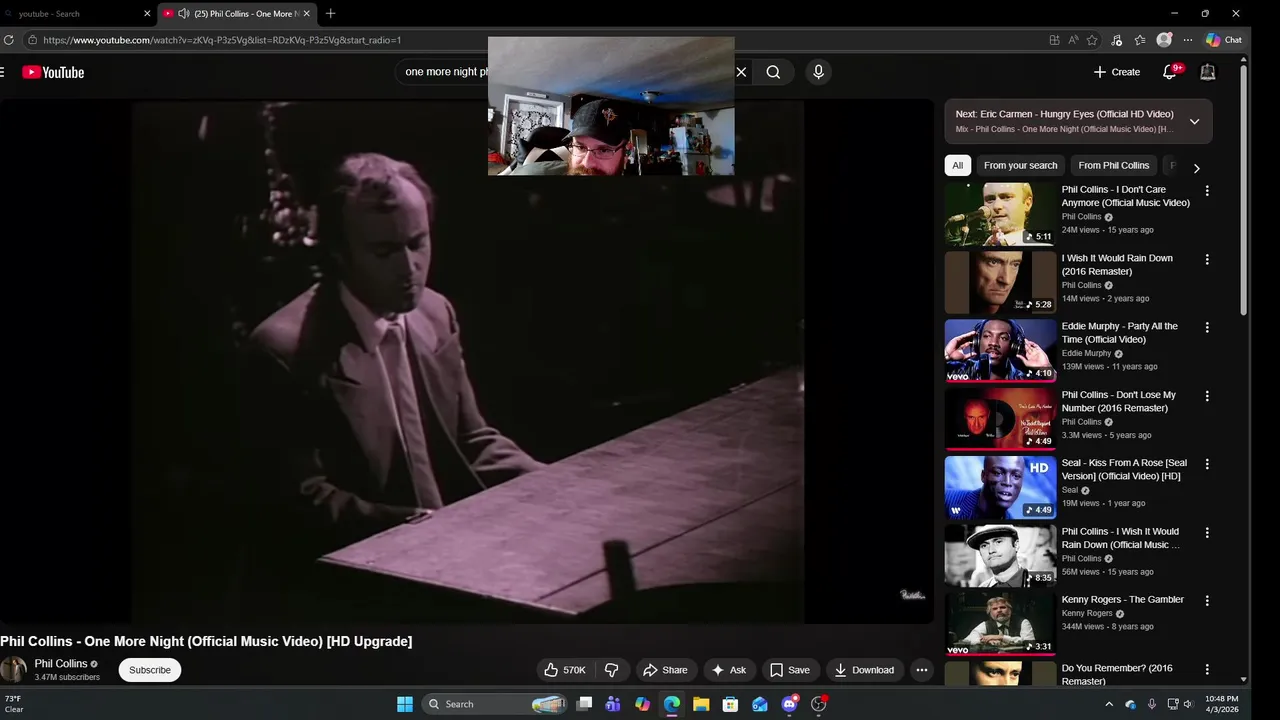Refresh the page

coord(9,40)
